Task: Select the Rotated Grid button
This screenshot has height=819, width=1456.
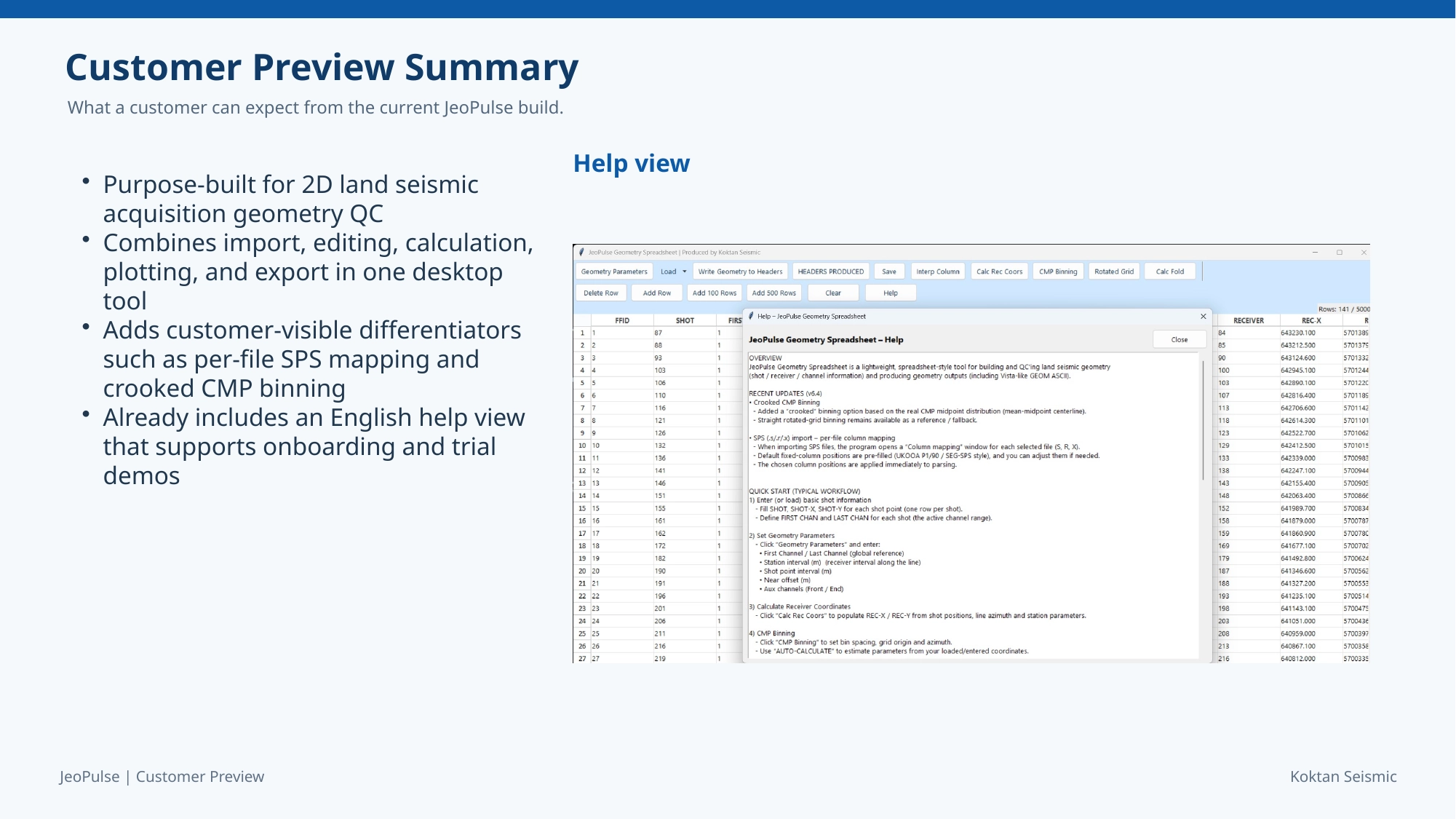Action: [1114, 272]
